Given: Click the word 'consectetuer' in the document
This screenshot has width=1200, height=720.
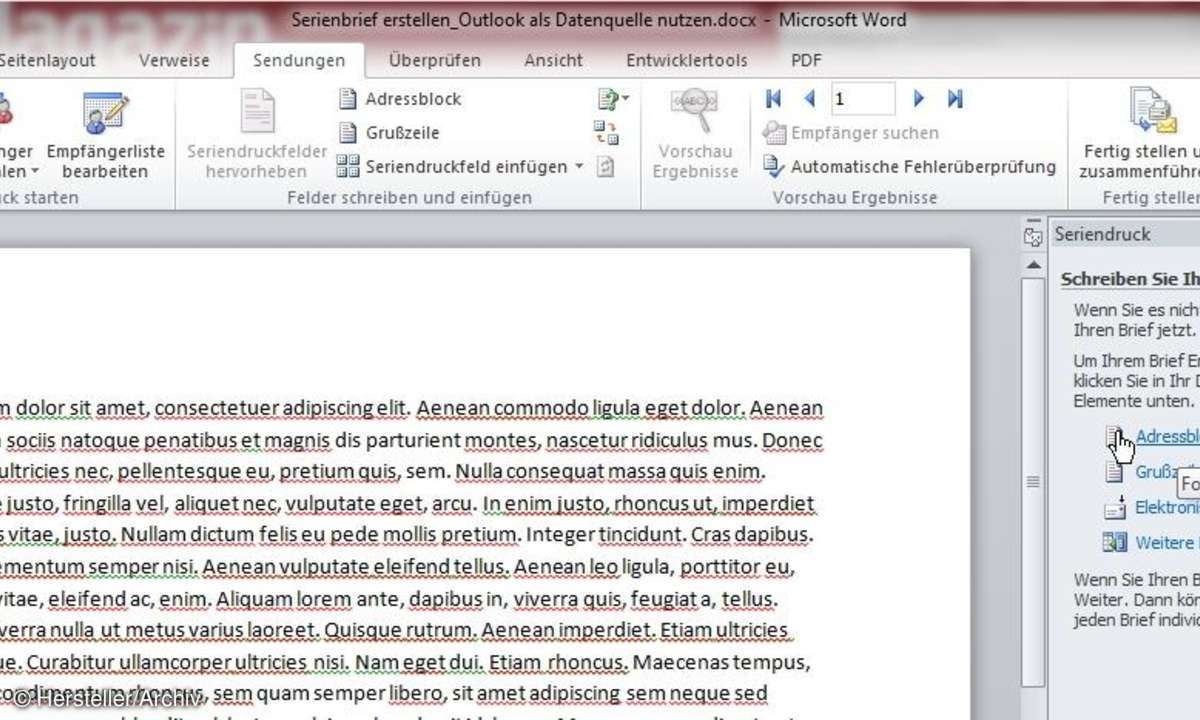Looking at the screenshot, I should (217, 408).
